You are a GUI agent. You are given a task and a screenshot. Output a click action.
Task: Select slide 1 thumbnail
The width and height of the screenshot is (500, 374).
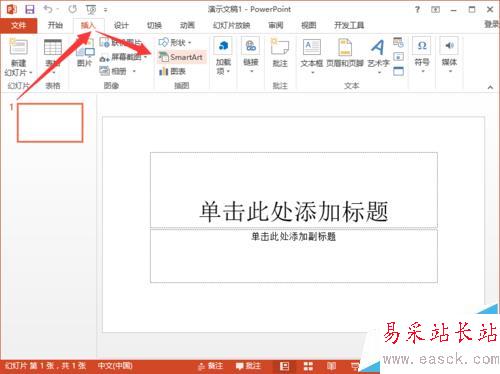(x=50, y=123)
